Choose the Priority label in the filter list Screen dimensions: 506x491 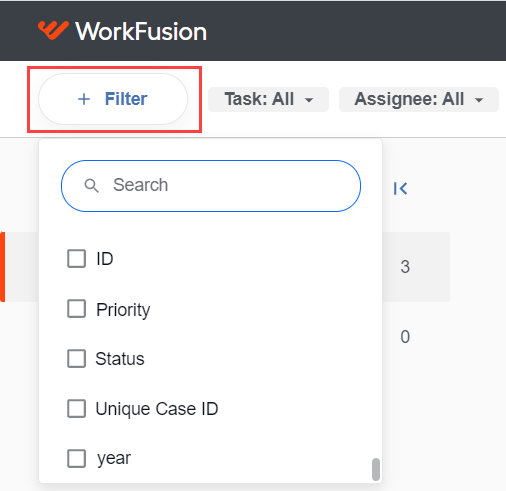coord(123,310)
